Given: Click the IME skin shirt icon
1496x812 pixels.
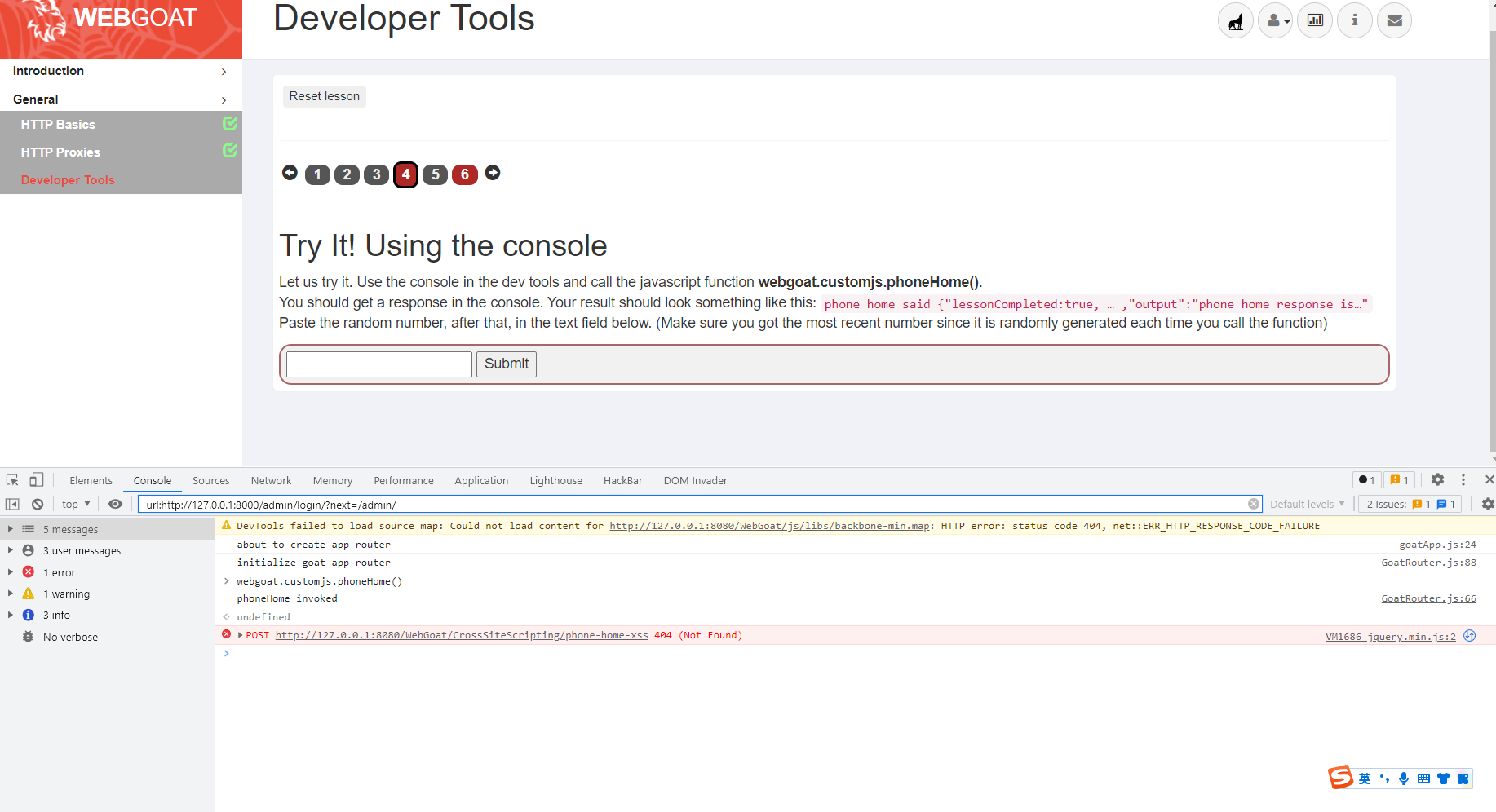Looking at the screenshot, I should 1444,779.
